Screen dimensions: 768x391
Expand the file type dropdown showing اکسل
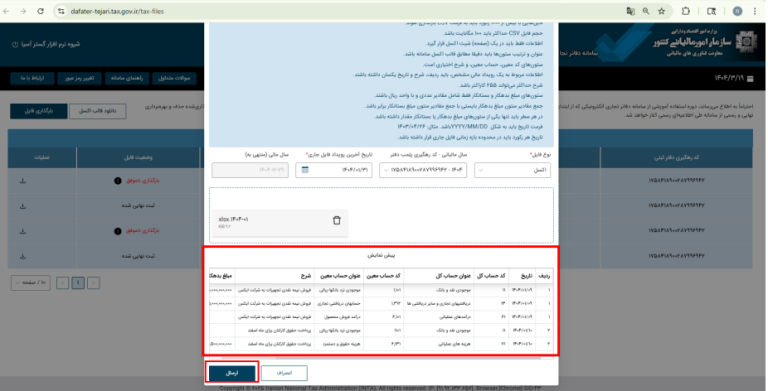[512, 170]
